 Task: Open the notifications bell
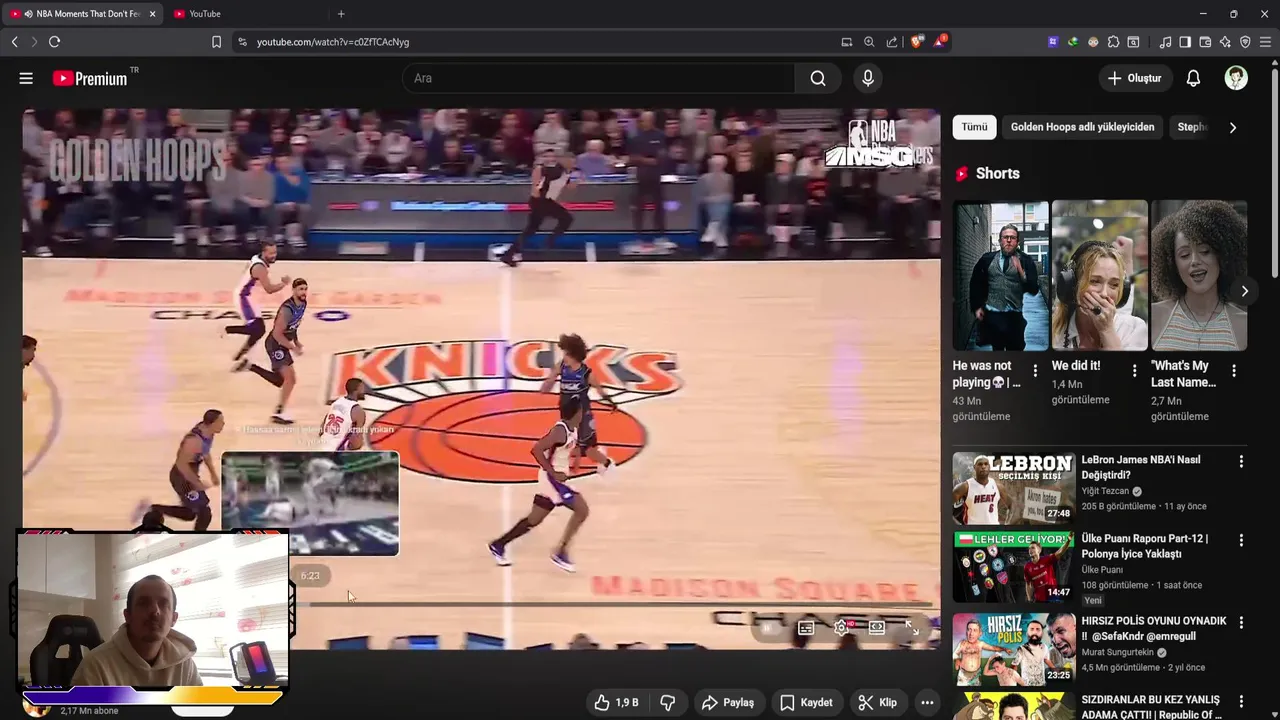[x=1193, y=78]
